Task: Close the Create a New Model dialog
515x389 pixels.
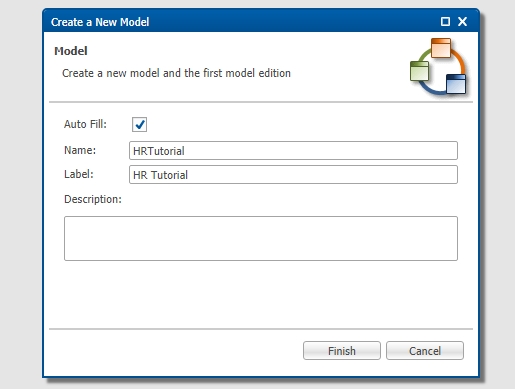Action: [462, 22]
